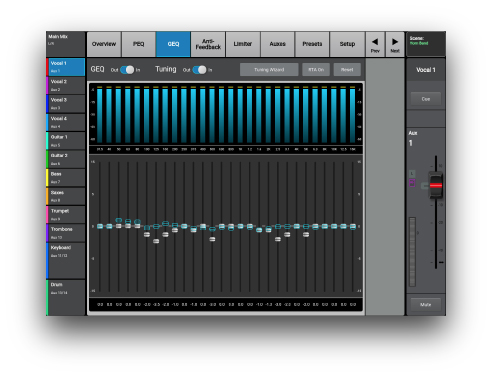
Task: Mute the Aux 1 output
Action: (x=426, y=305)
